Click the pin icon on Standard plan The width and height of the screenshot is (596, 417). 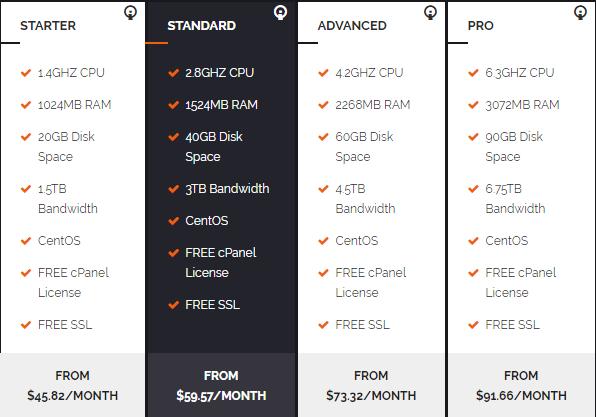coord(281,13)
